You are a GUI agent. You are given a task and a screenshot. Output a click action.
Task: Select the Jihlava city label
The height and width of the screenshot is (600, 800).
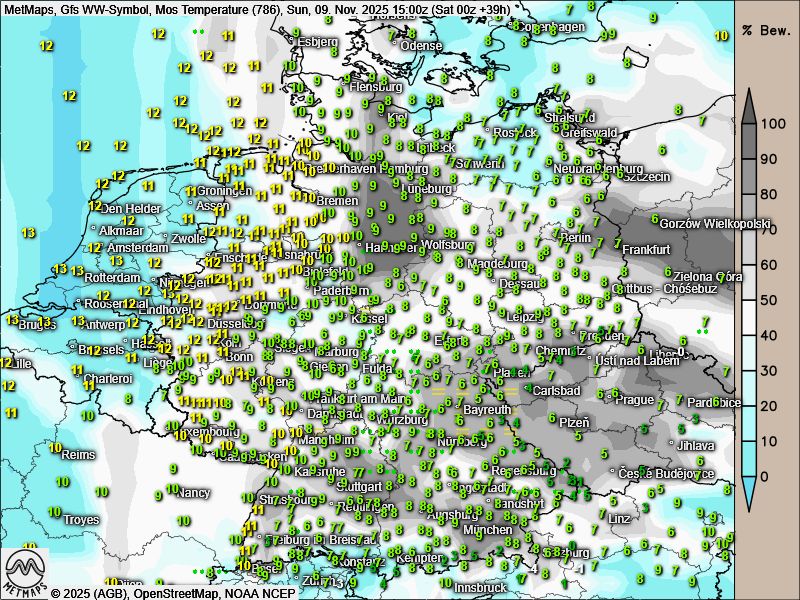coord(696,445)
